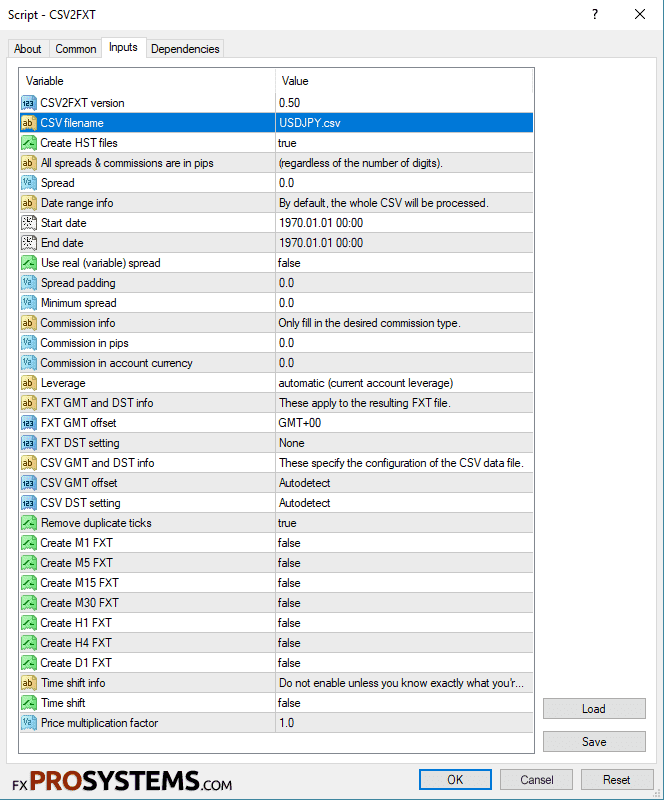Toggle Create M5 FXT false value
The image size is (664, 800).
pos(404,563)
